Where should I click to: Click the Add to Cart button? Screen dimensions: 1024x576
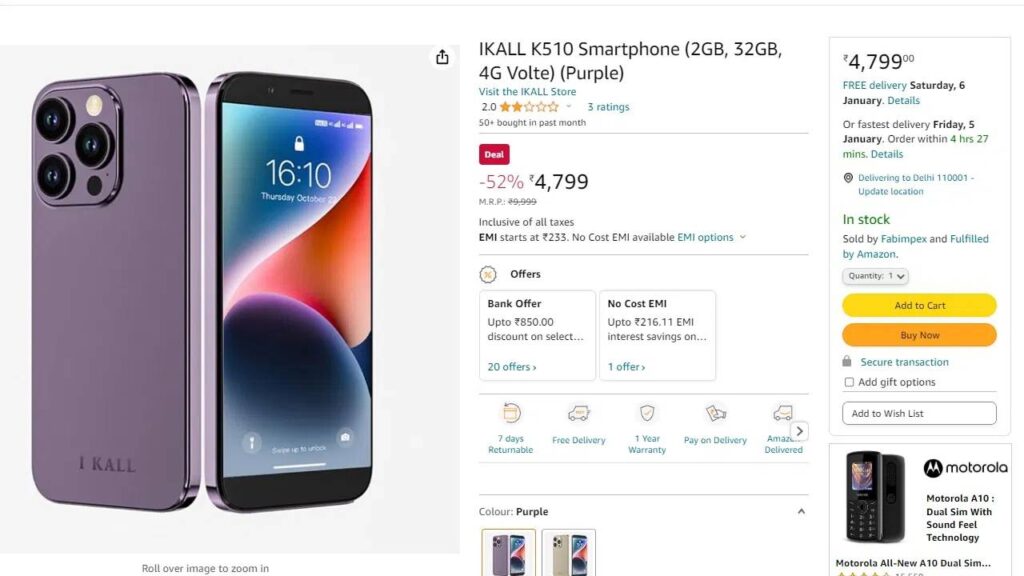click(x=920, y=305)
